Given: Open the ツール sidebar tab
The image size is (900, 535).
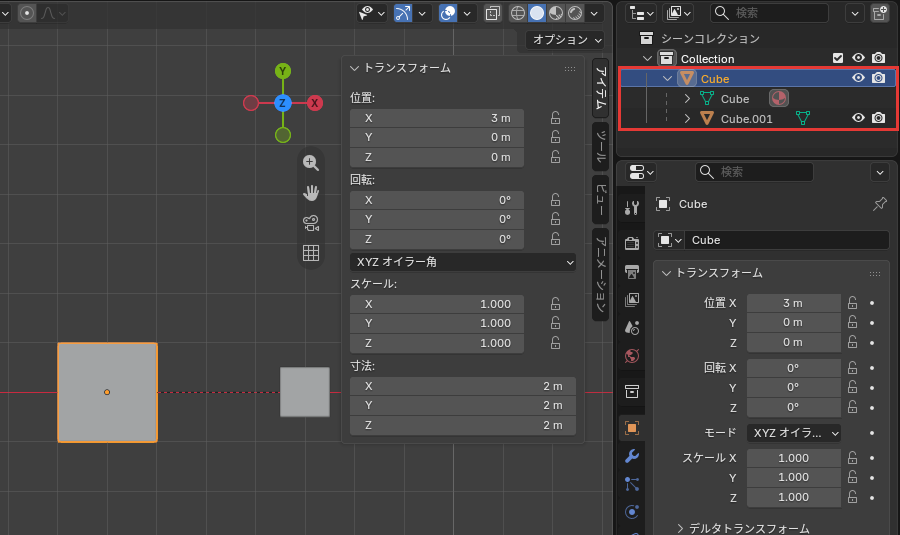Looking at the screenshot, I should click(600, 146).
